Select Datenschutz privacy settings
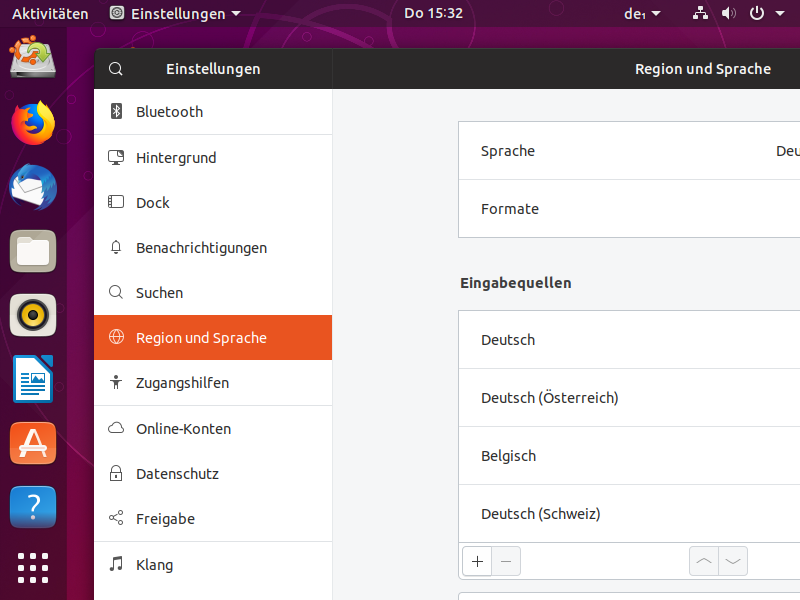800x600 pixels. point(177,474)
